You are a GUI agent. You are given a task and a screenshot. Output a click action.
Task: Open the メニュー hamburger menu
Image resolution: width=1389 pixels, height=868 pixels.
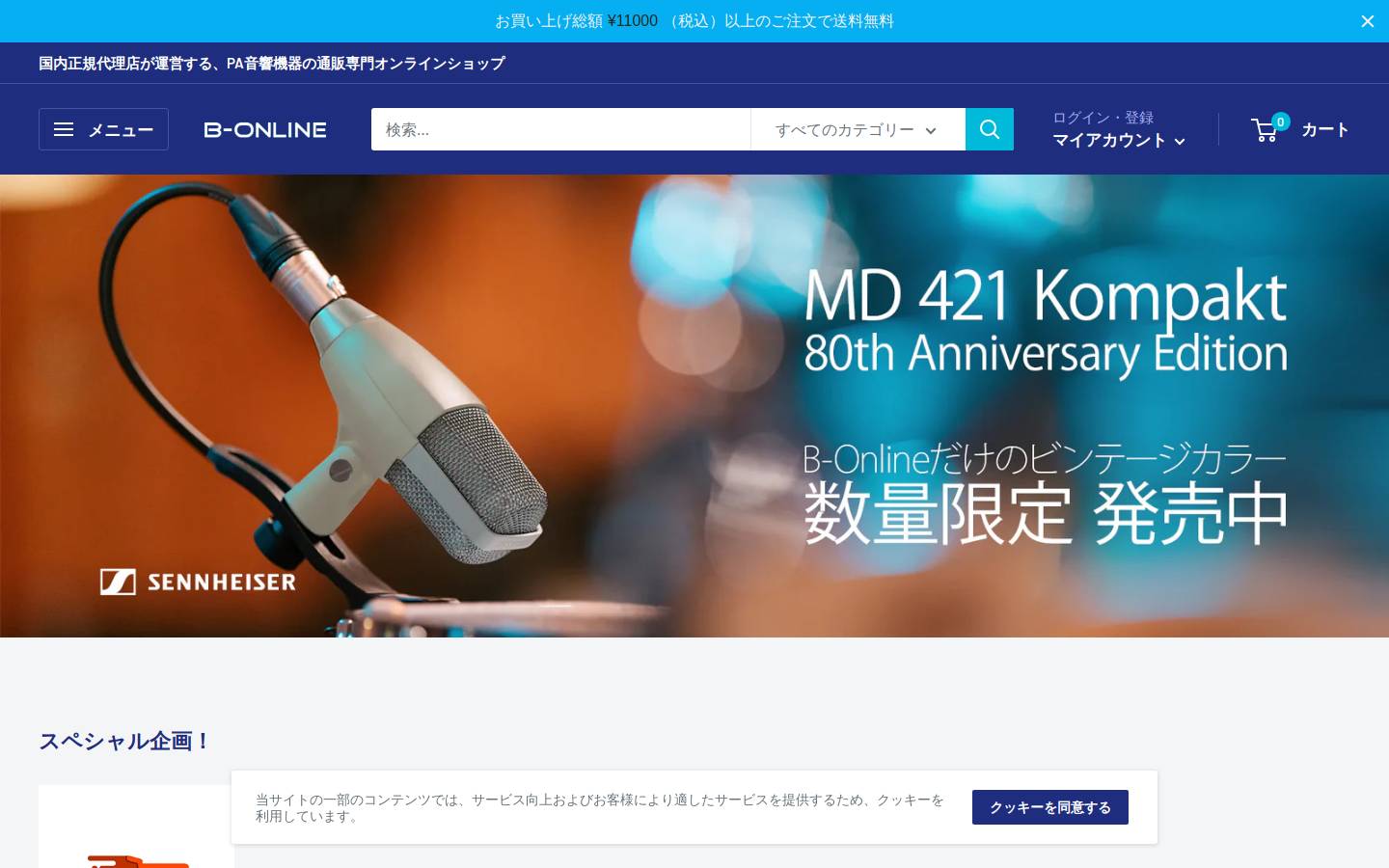click(103, 129)
